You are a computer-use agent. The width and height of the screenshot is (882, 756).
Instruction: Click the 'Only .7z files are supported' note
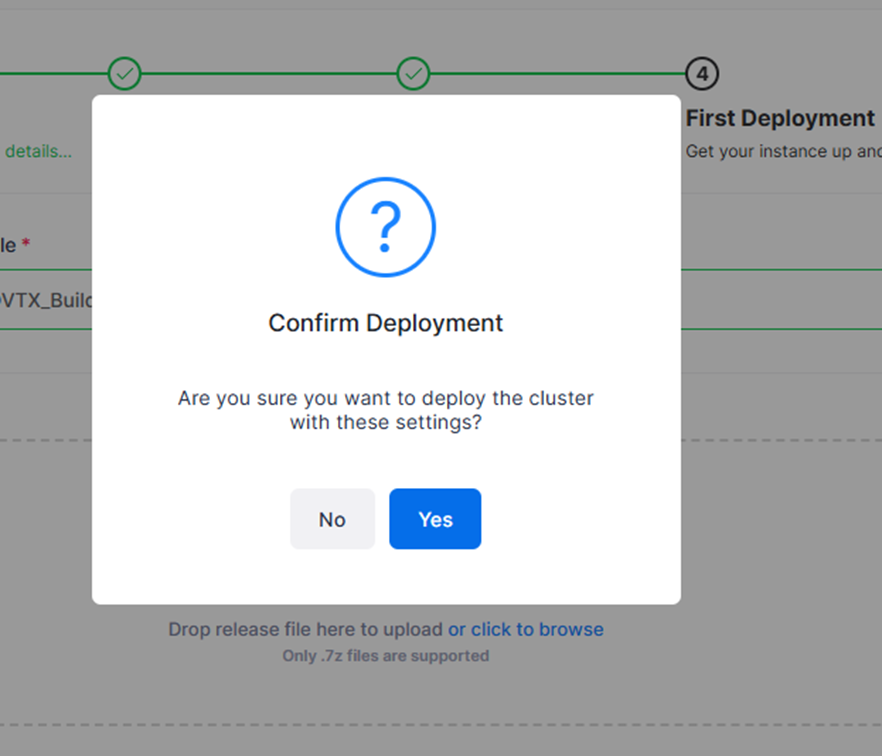tap(386, 656)
